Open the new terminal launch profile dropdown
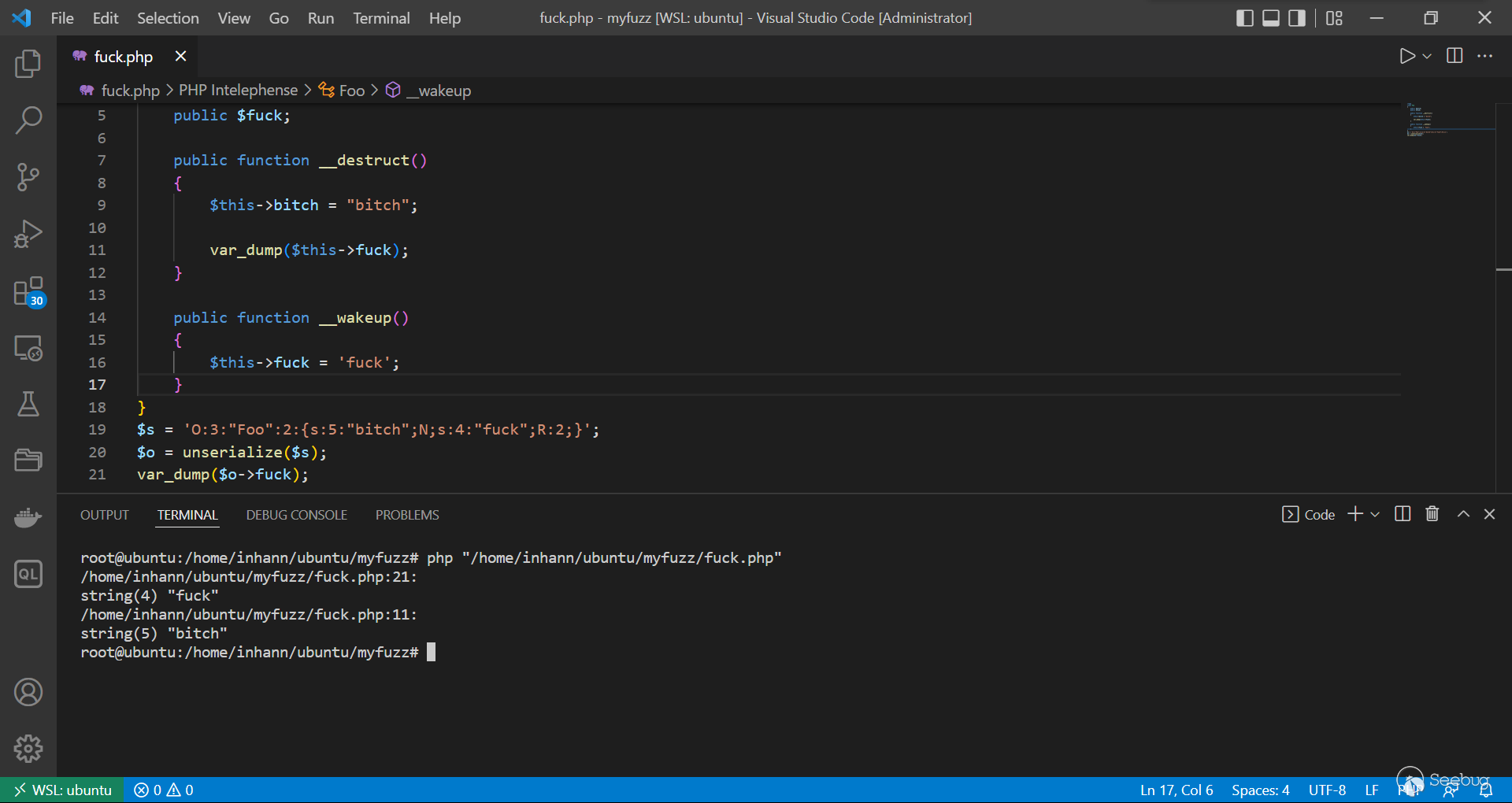 [x=1376, y=514]
